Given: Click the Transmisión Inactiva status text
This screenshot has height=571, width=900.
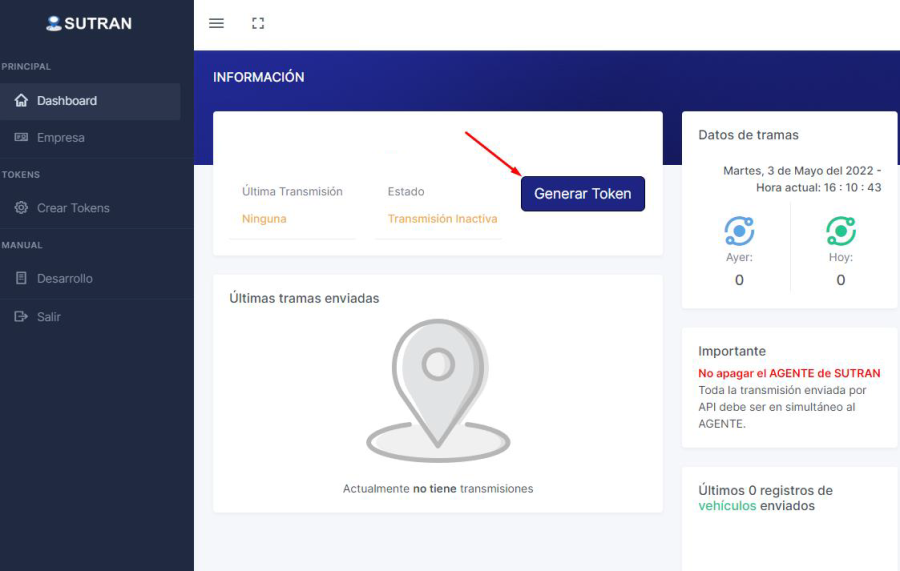Looking at the screenshot, I should (442, 219).
